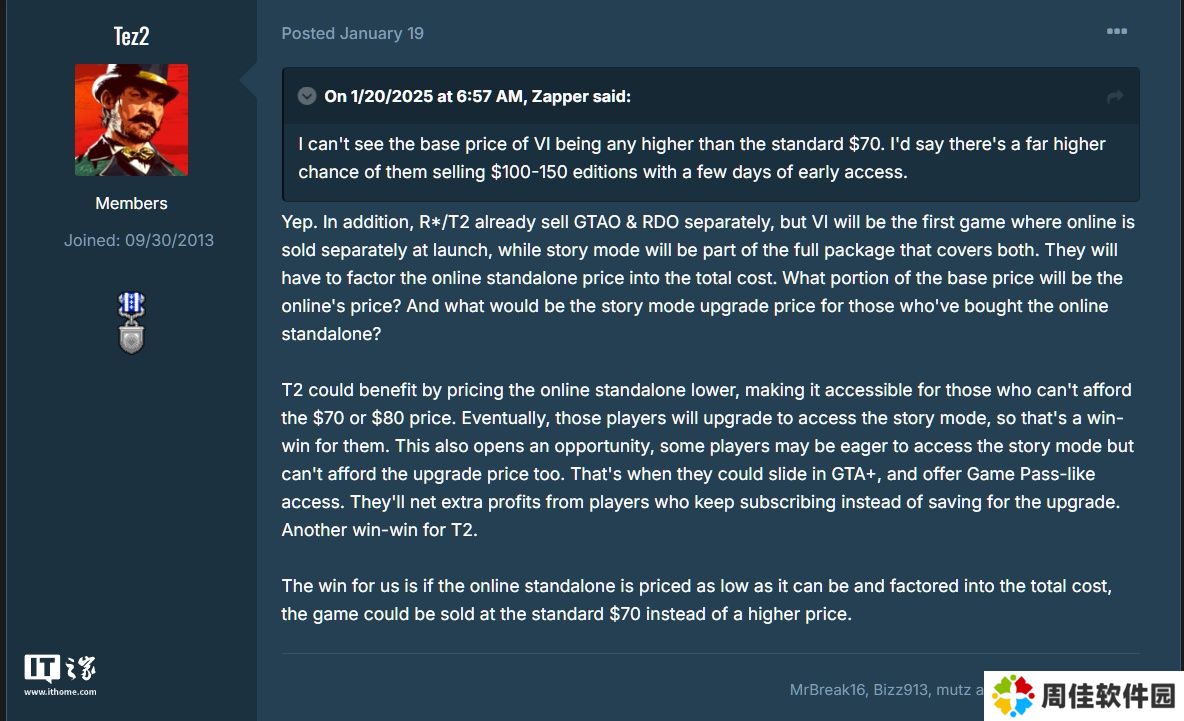Click the Tez2 username heading
This screenshot has width=1184, height=721.
click(x=131, y=35)
